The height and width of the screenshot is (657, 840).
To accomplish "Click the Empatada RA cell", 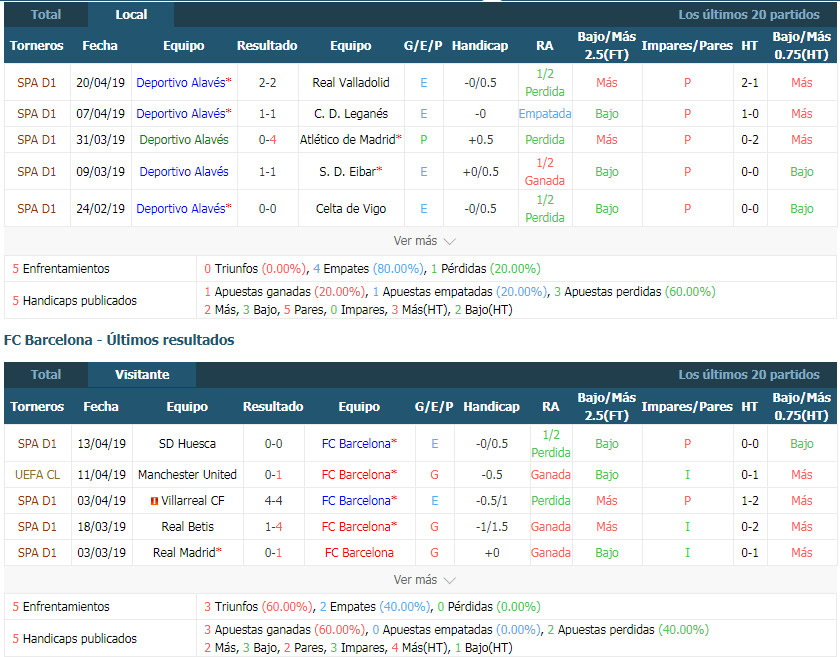I will point(545,114).
